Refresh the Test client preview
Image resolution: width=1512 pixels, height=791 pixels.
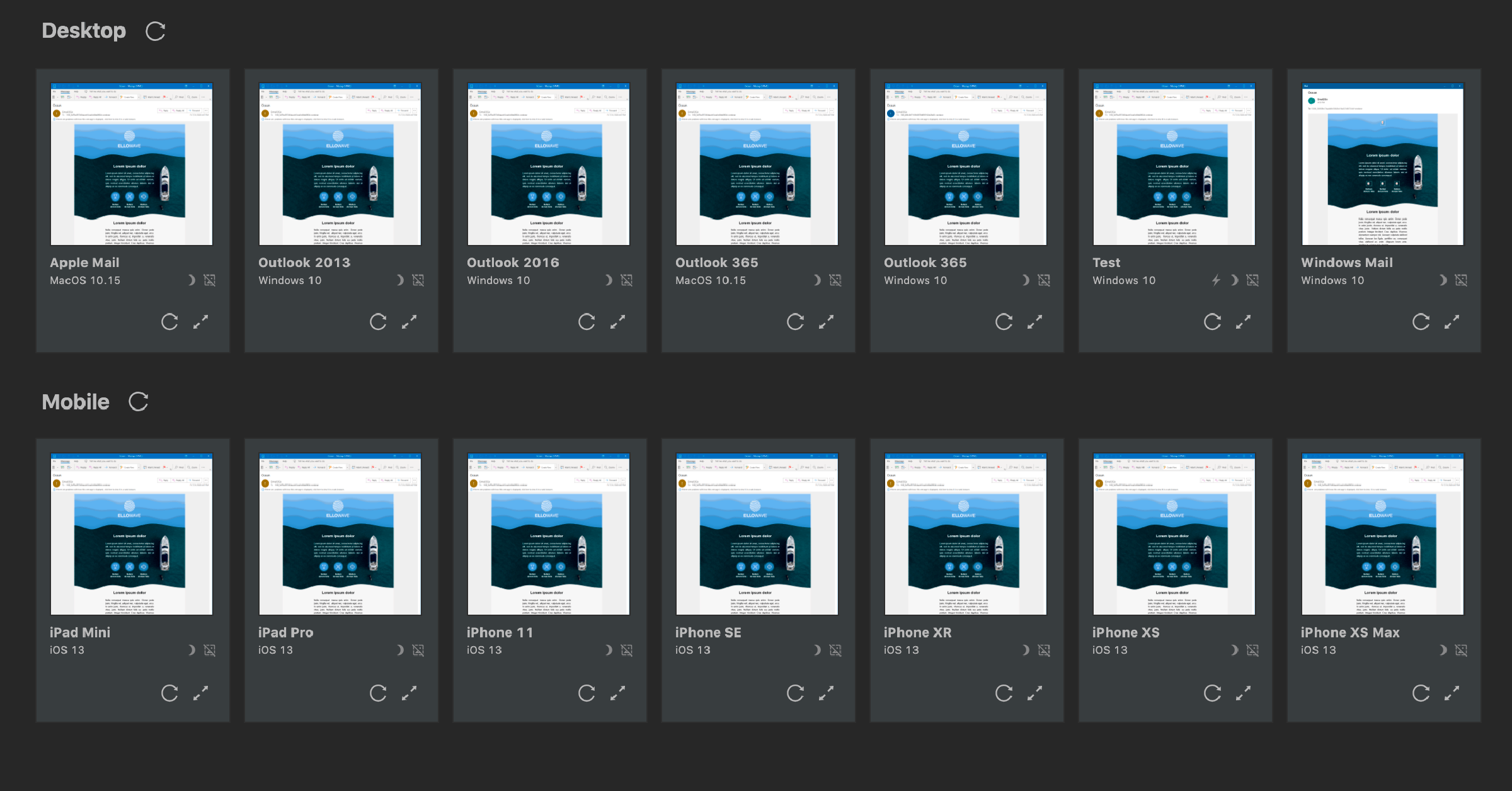pyautogui.click(x=1212, y=322)
